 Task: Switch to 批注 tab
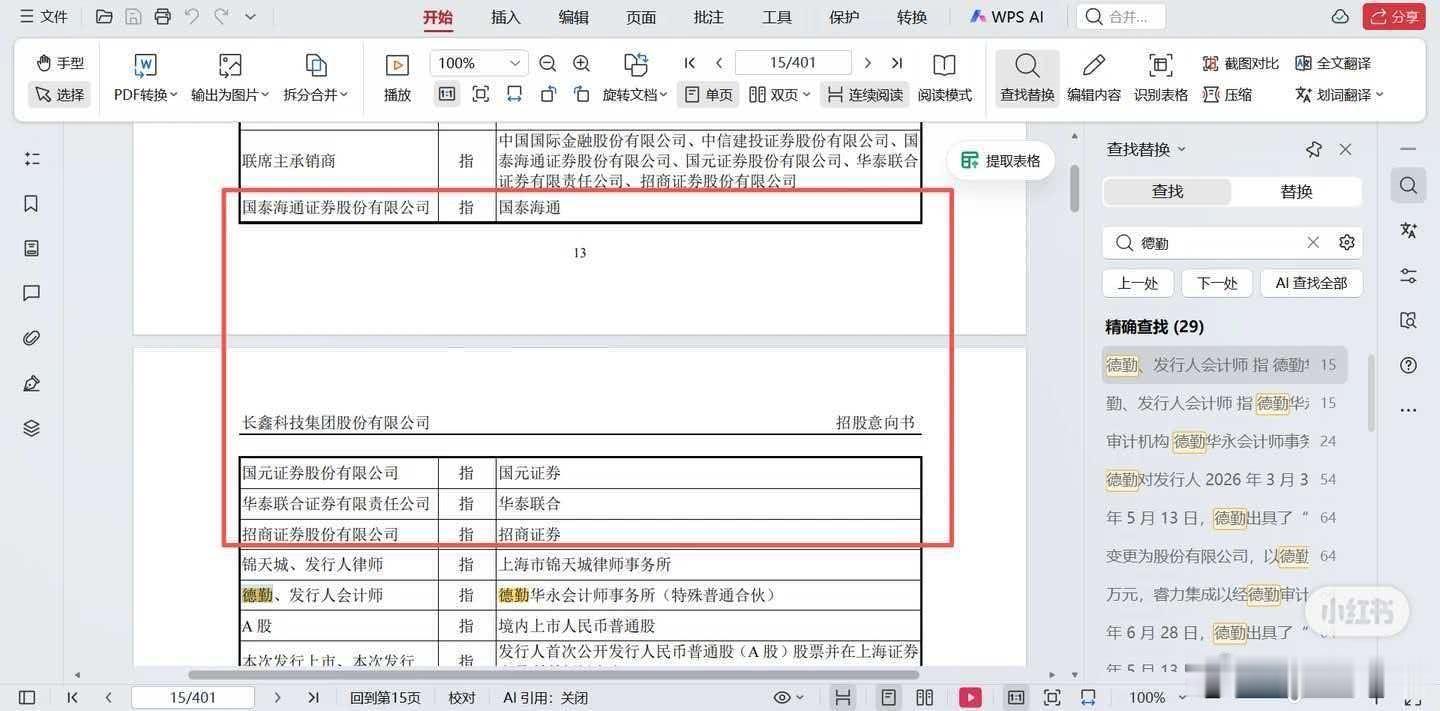click(709, 17)
